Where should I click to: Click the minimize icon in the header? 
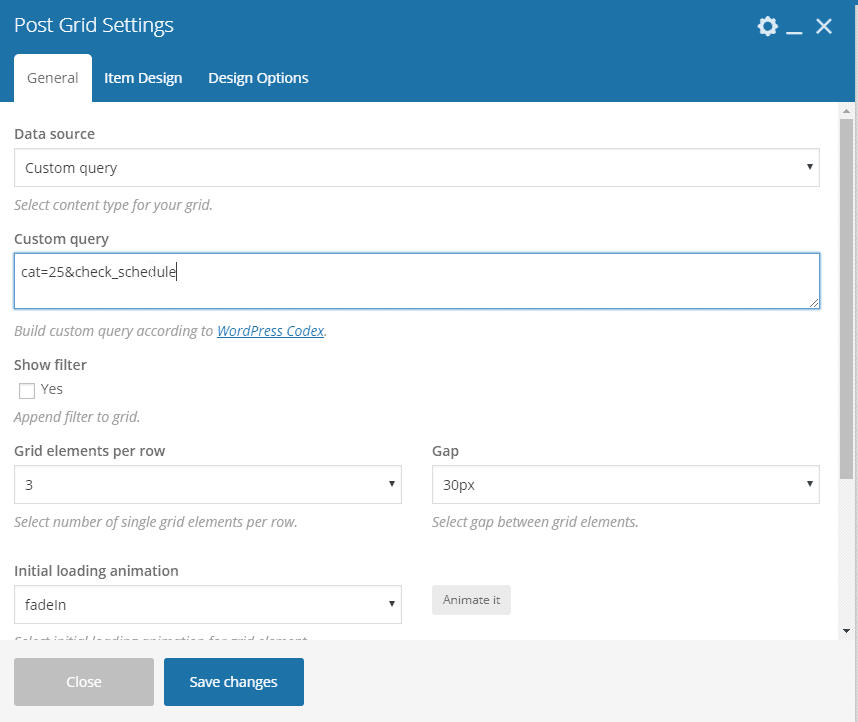(x=795, y=30)
